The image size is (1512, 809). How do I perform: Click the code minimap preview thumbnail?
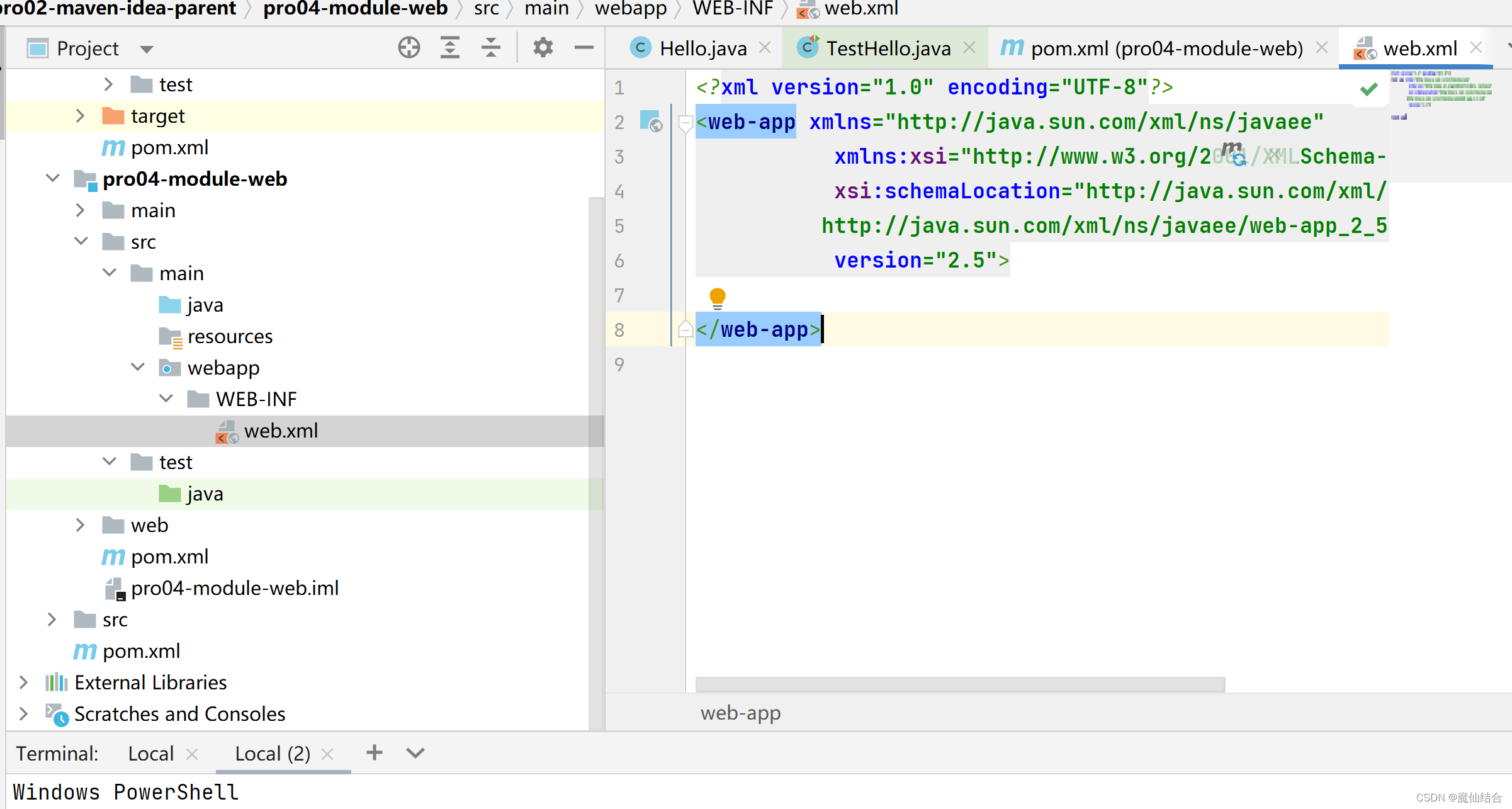(1440, 95)
